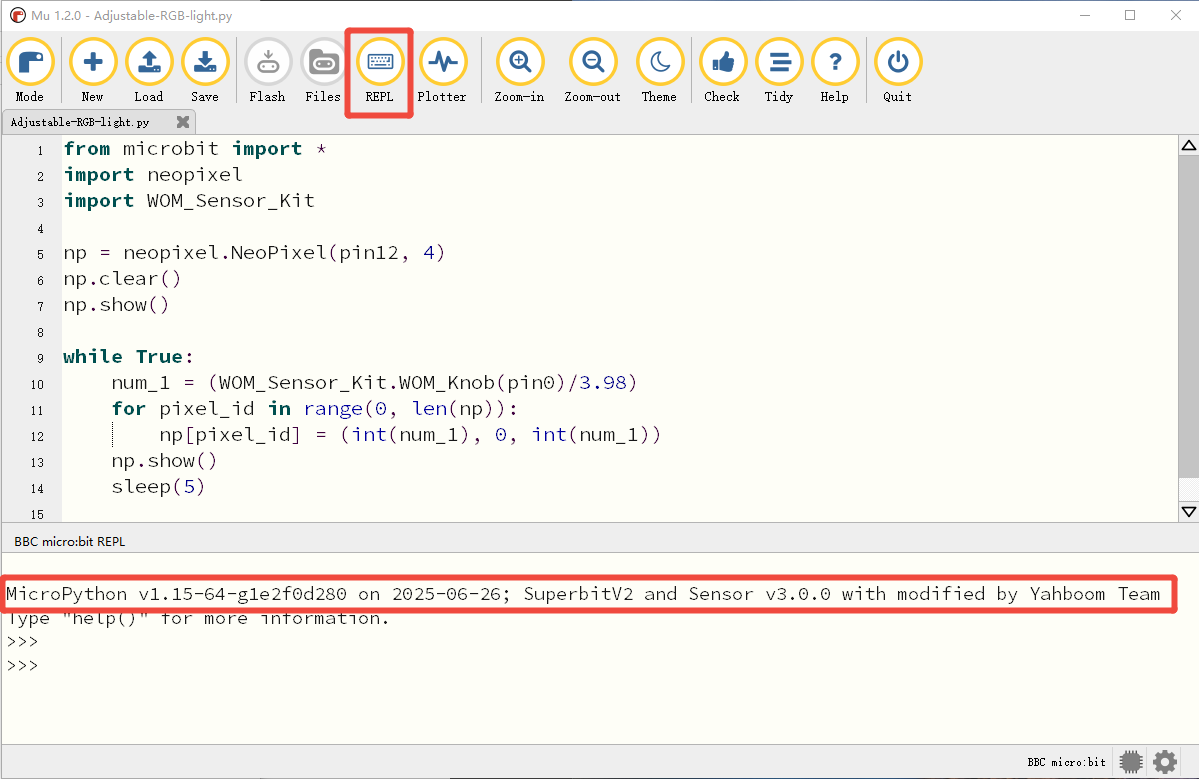Screen dimensions: 1199x779
Task: Click the 'from microbit import *' line
Action: [x=195, y=149]
